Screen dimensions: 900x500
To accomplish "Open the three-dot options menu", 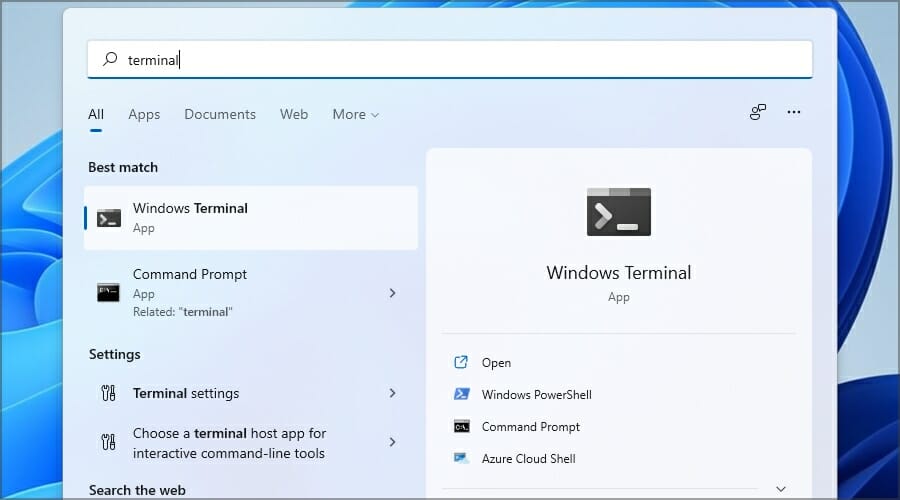I will pyautogui.click(x=794, y=112).
